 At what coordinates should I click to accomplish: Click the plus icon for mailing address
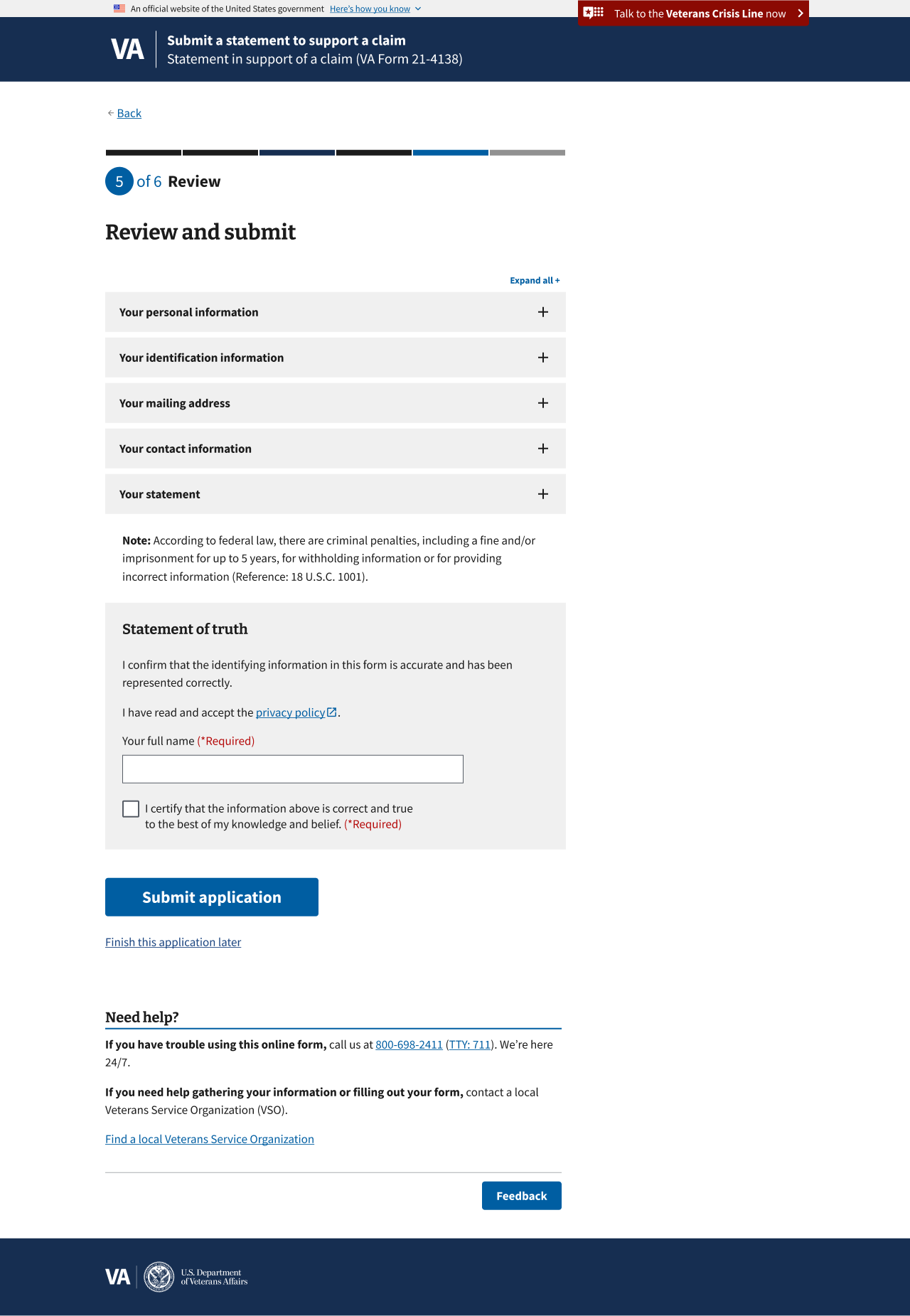coord(543,403)
